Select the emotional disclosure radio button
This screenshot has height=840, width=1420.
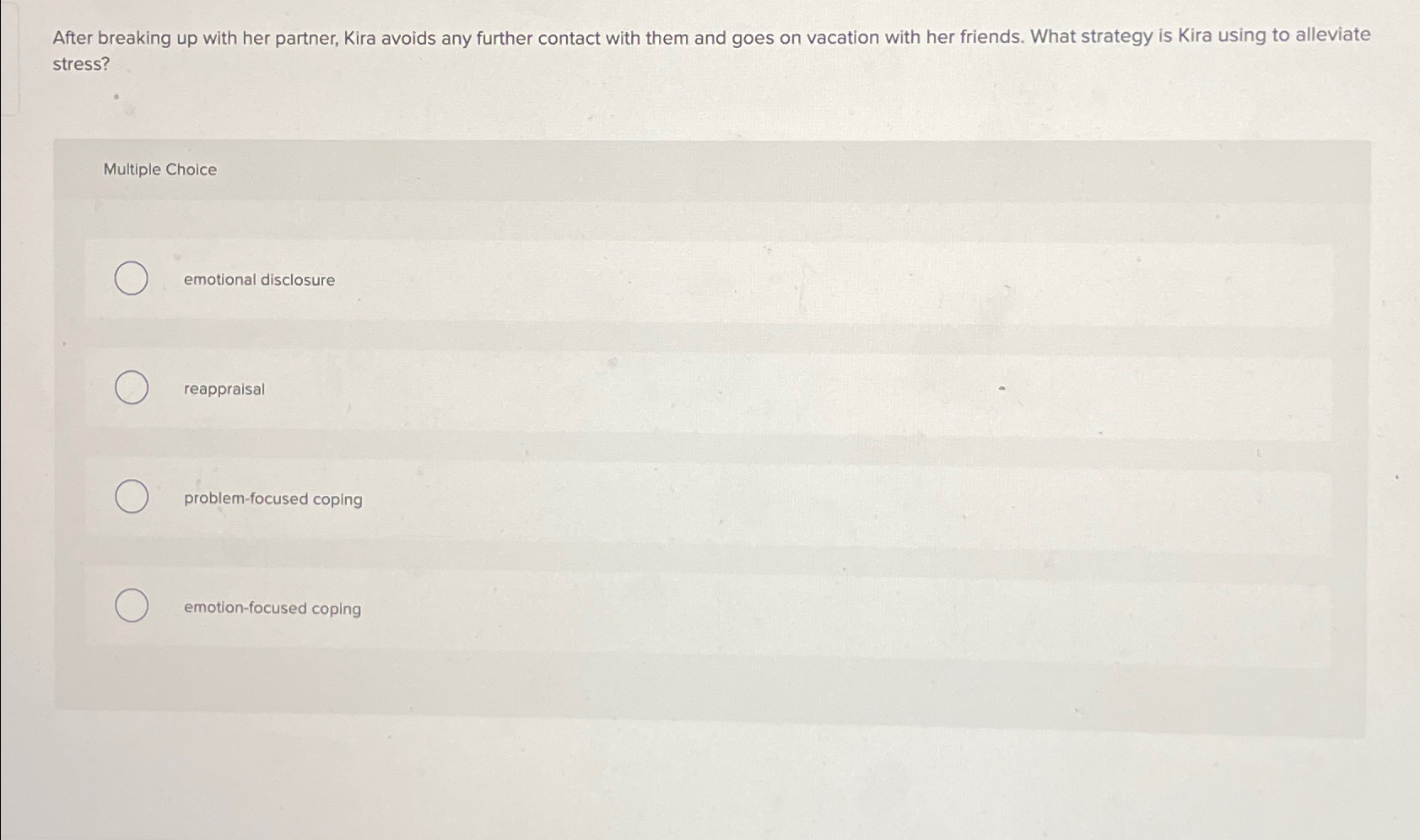click(131, 278)
